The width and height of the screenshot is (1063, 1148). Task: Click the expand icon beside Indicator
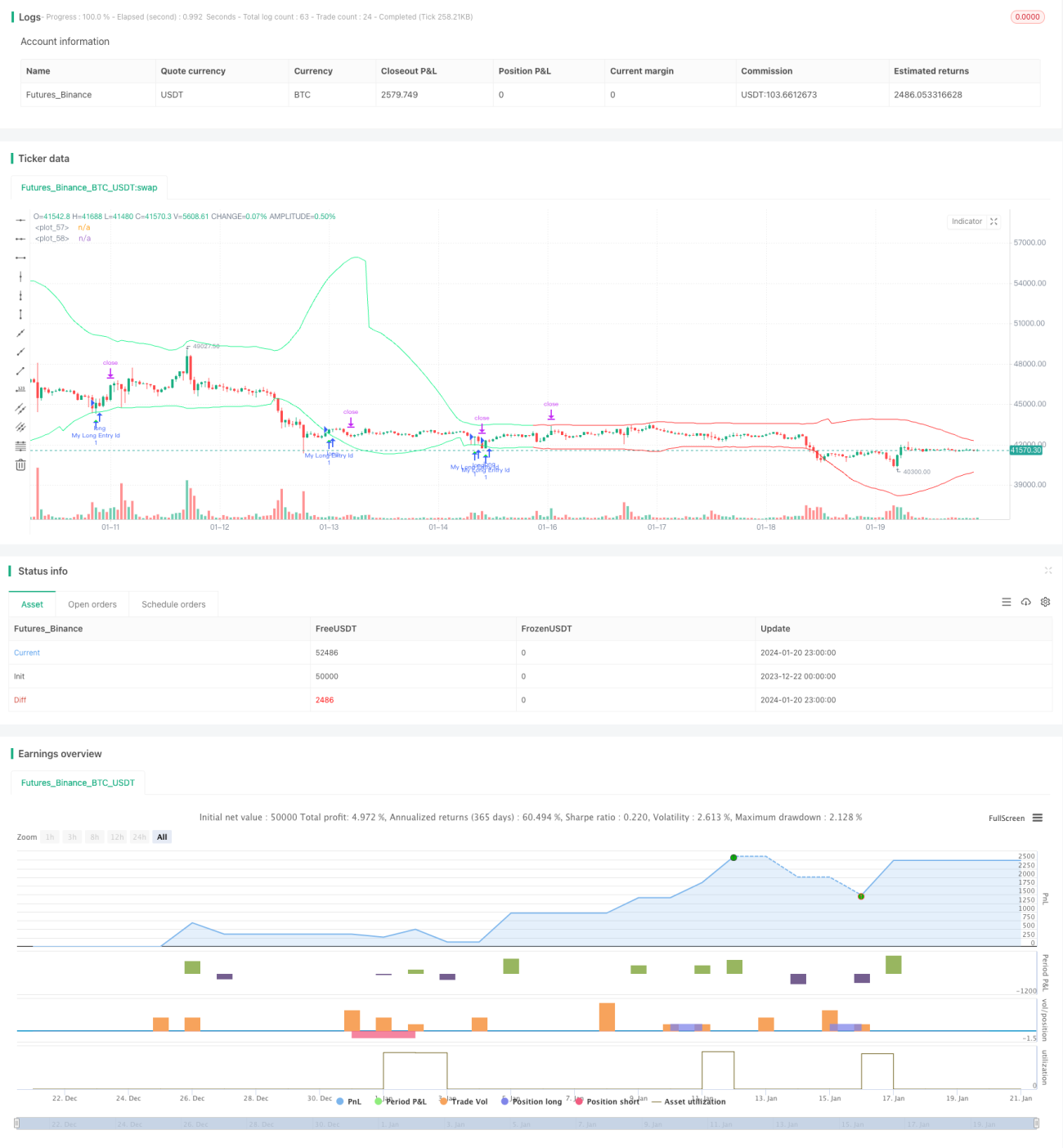(x=993, y=222)
